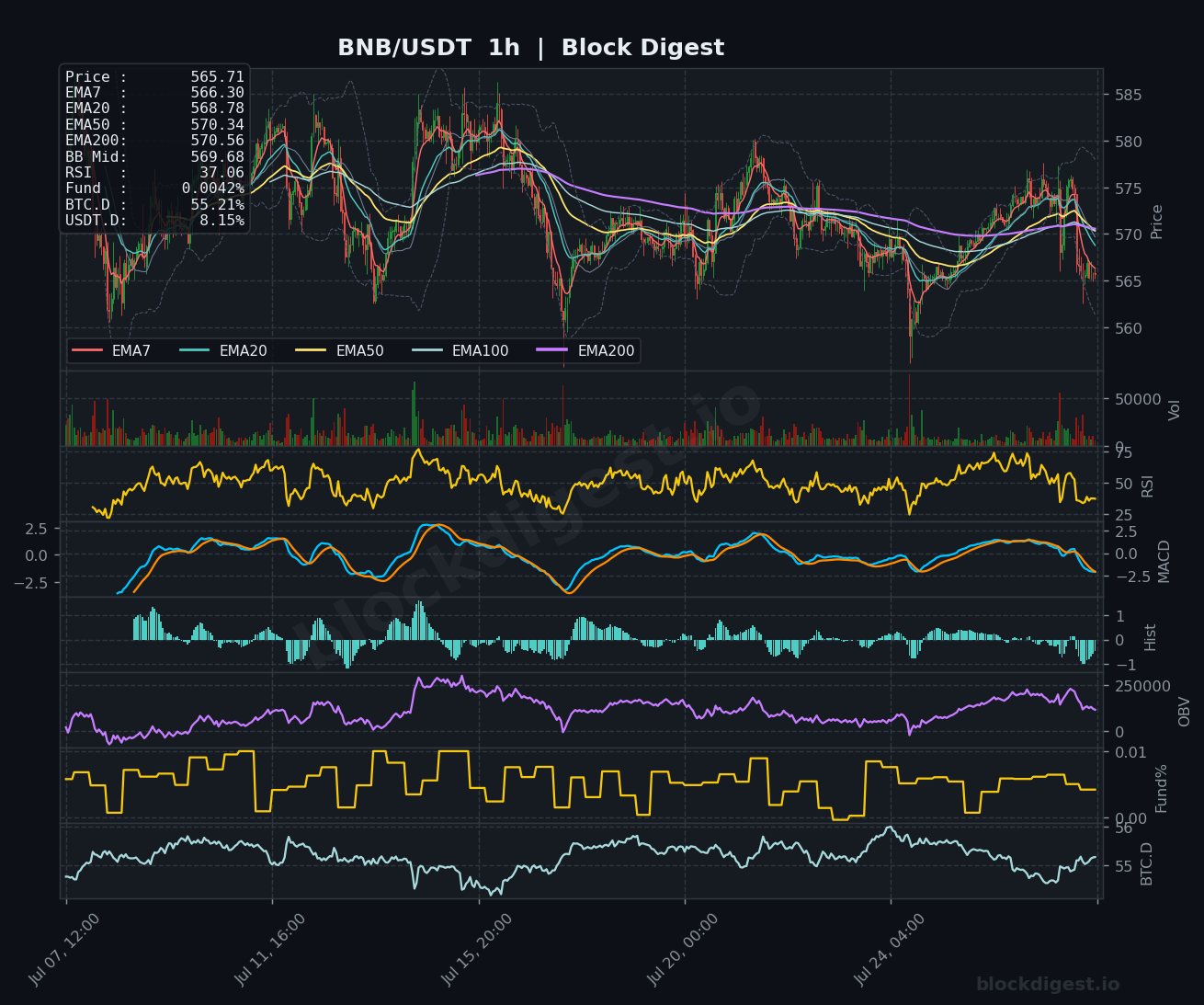Click the RSI 75 axis label

1124,452
